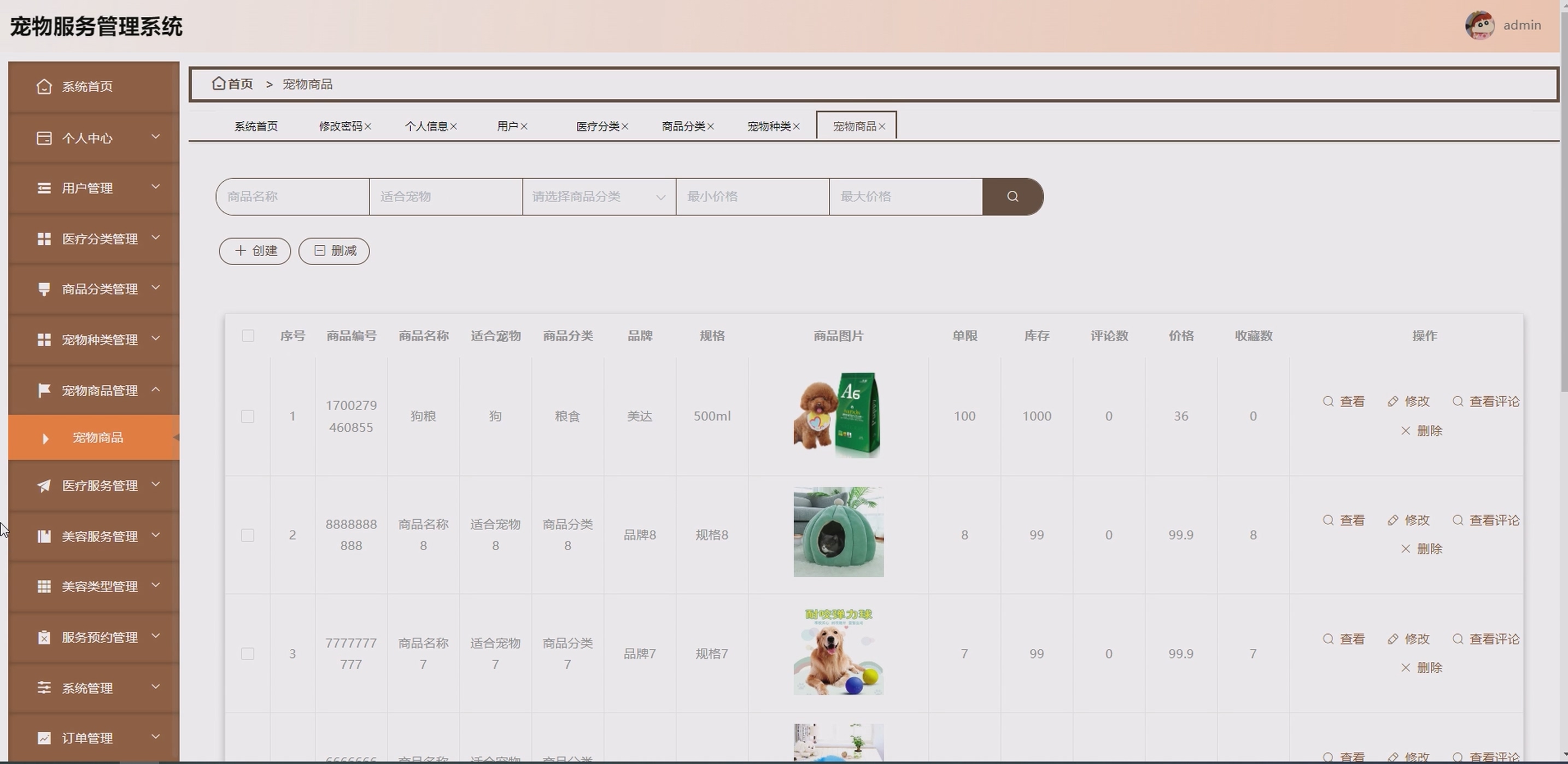This screenshot has height=764, width=1568.
Task: Click the 商品分类管理 sidebar icon
Action: [x=44, y=289]
